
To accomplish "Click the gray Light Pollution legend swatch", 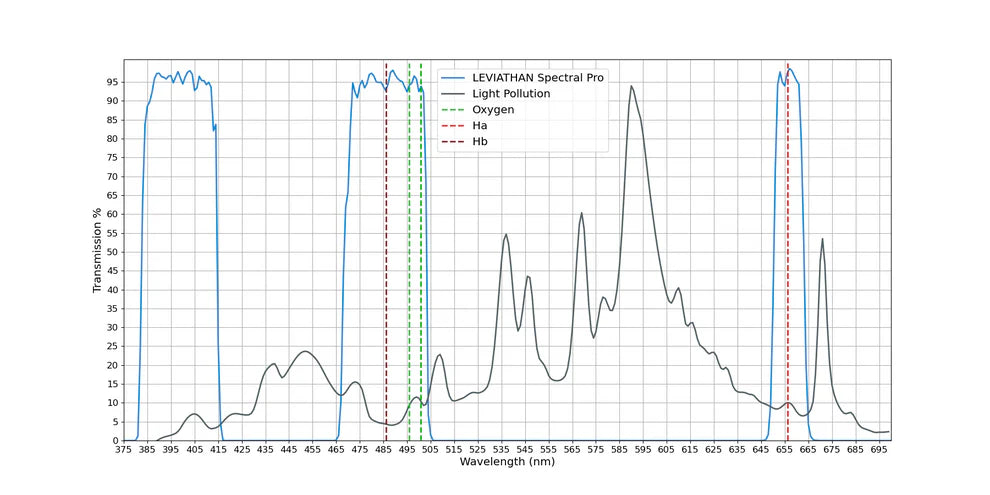I will click(453, 94).
